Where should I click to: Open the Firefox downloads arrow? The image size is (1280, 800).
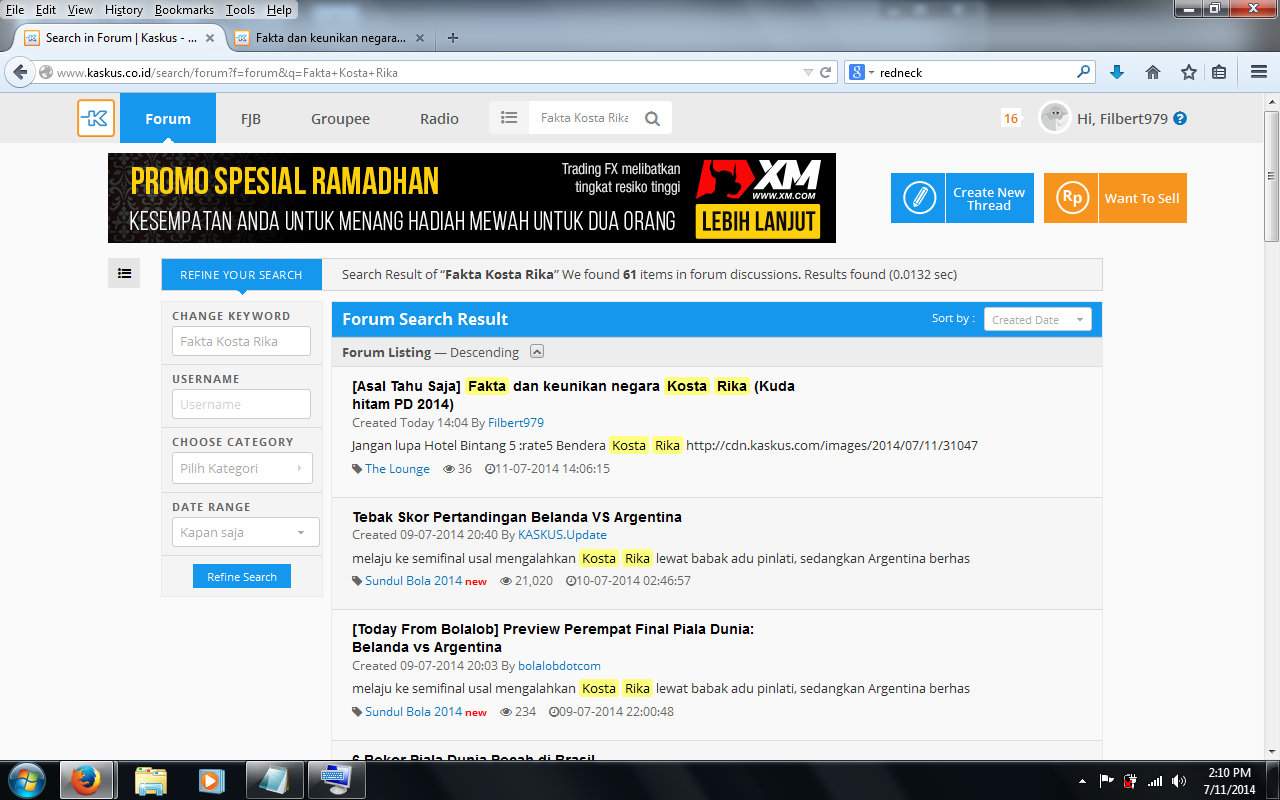click(x=1117, y=72)
